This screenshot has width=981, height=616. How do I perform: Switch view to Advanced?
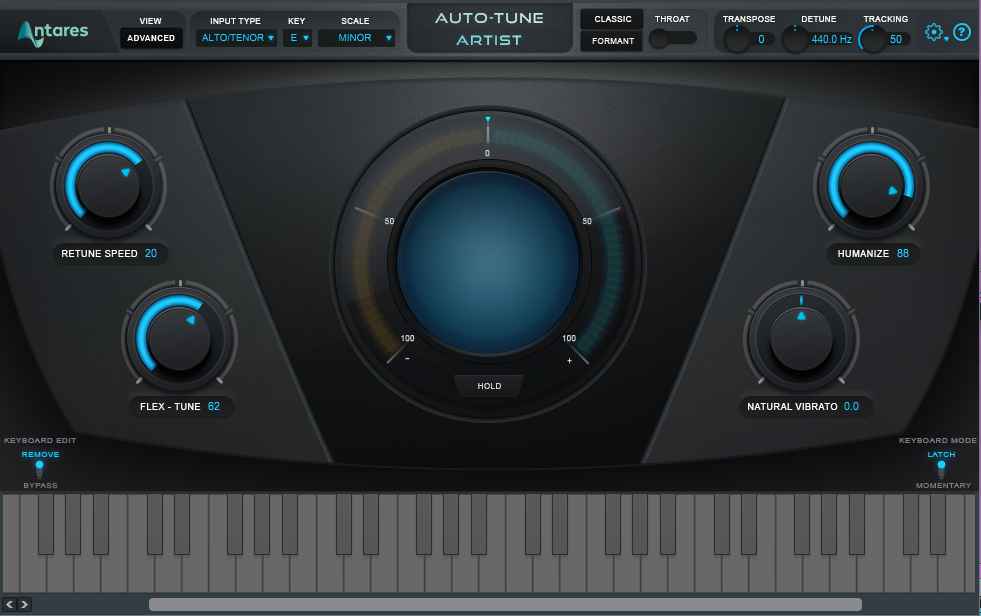tap(151, 38)
